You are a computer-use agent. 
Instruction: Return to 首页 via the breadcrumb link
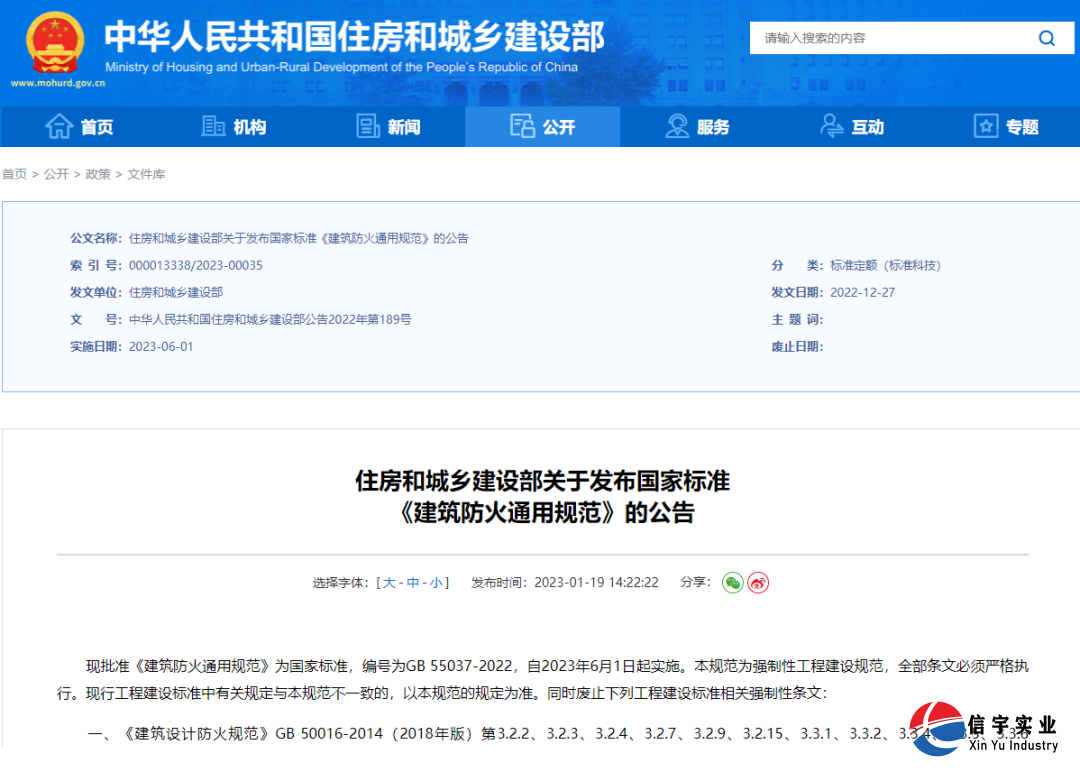pyautogui.click(x=15, y=174)
